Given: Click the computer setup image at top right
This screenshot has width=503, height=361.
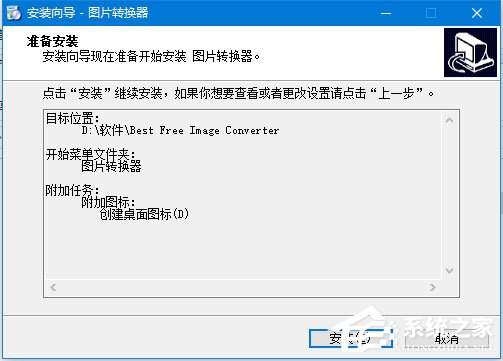Looking at the screenshot, I should tap(470, 52).
